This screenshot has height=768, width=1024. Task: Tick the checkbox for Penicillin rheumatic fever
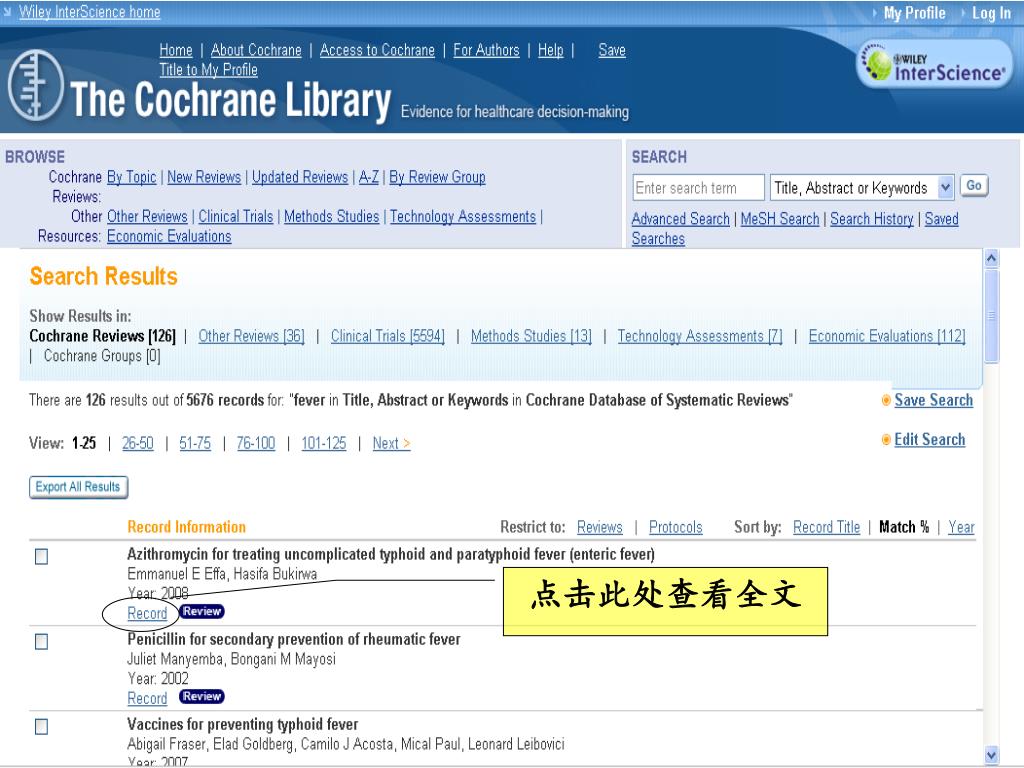pyautogui.click(x=41, y=641)
